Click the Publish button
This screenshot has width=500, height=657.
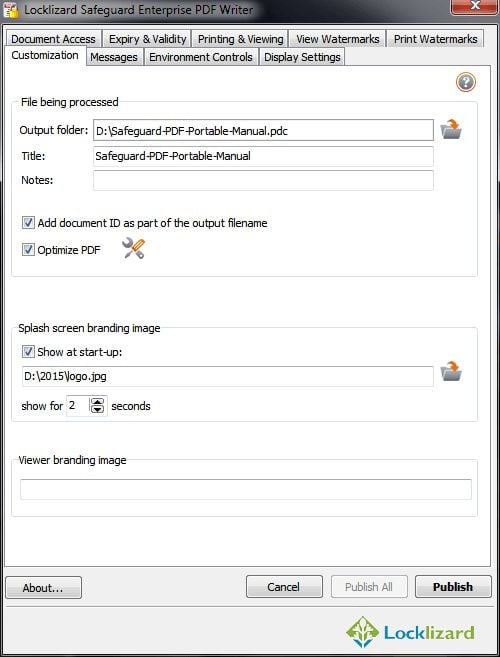(x=453, y=587)
